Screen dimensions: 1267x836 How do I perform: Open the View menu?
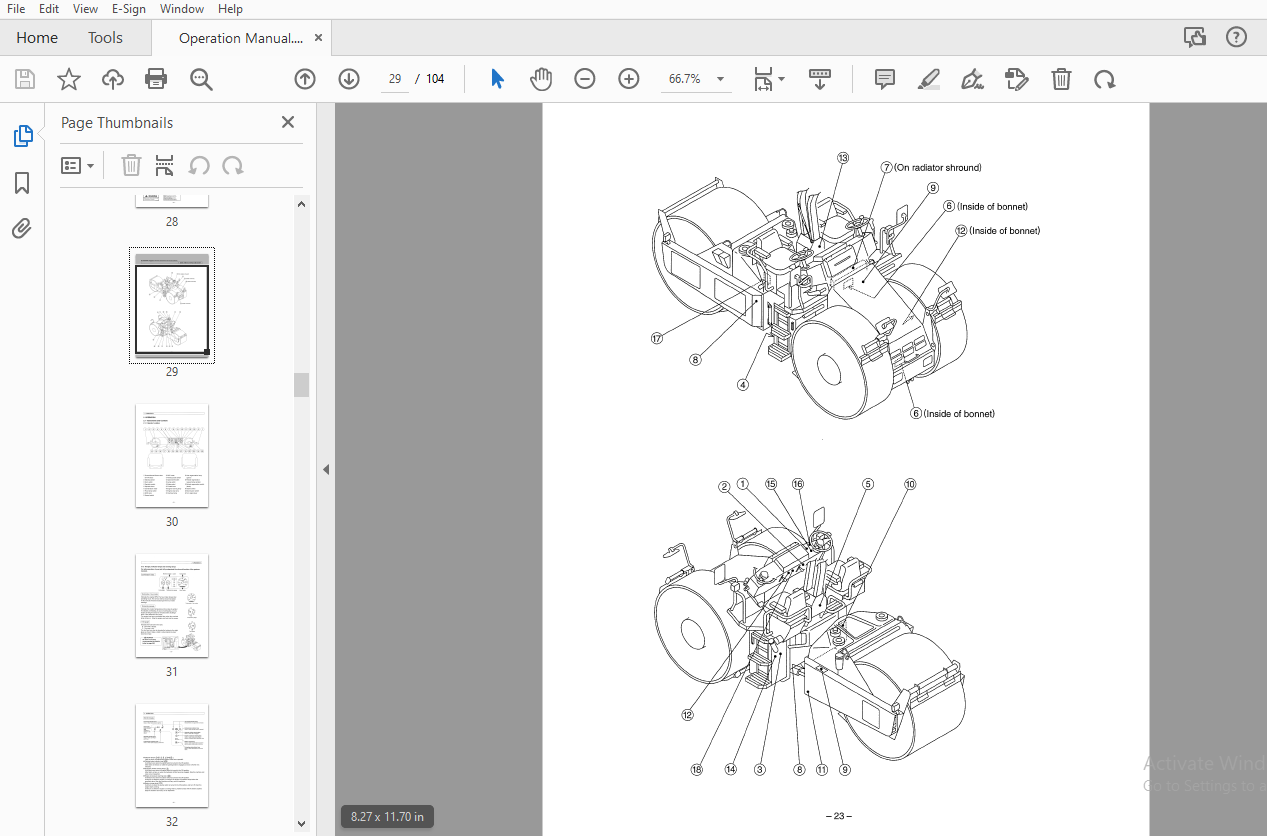[x=86, y=9]
